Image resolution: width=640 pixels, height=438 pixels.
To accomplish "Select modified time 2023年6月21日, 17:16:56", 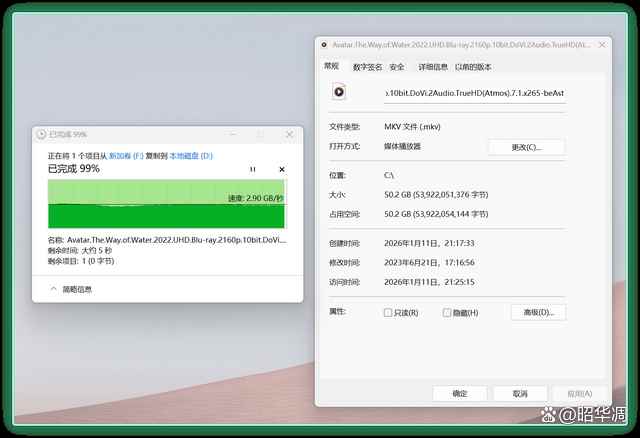I will [x=429, y=262].
